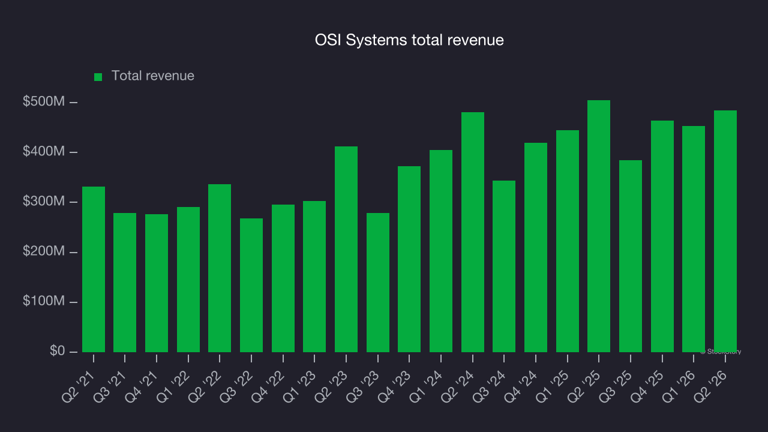Screen dimensions: 768x432
Task: Select the Q2 '22 revenue bar
Action: (219, 268)
